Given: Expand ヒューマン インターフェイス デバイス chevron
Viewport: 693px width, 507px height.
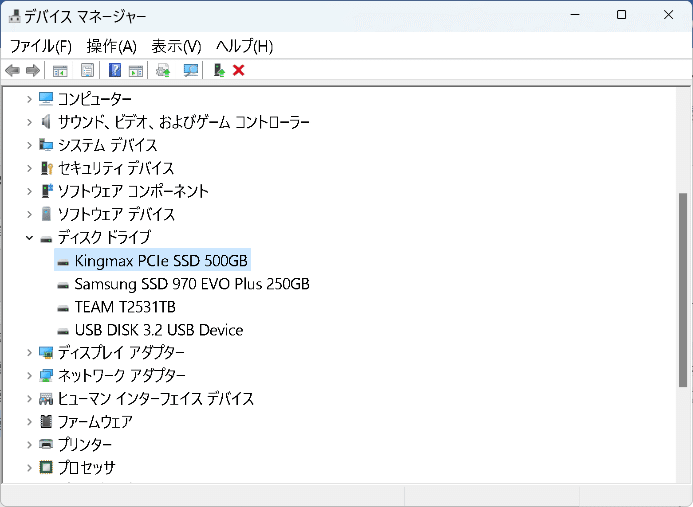Looking at the screenshot, I should (x=29, y=399).
